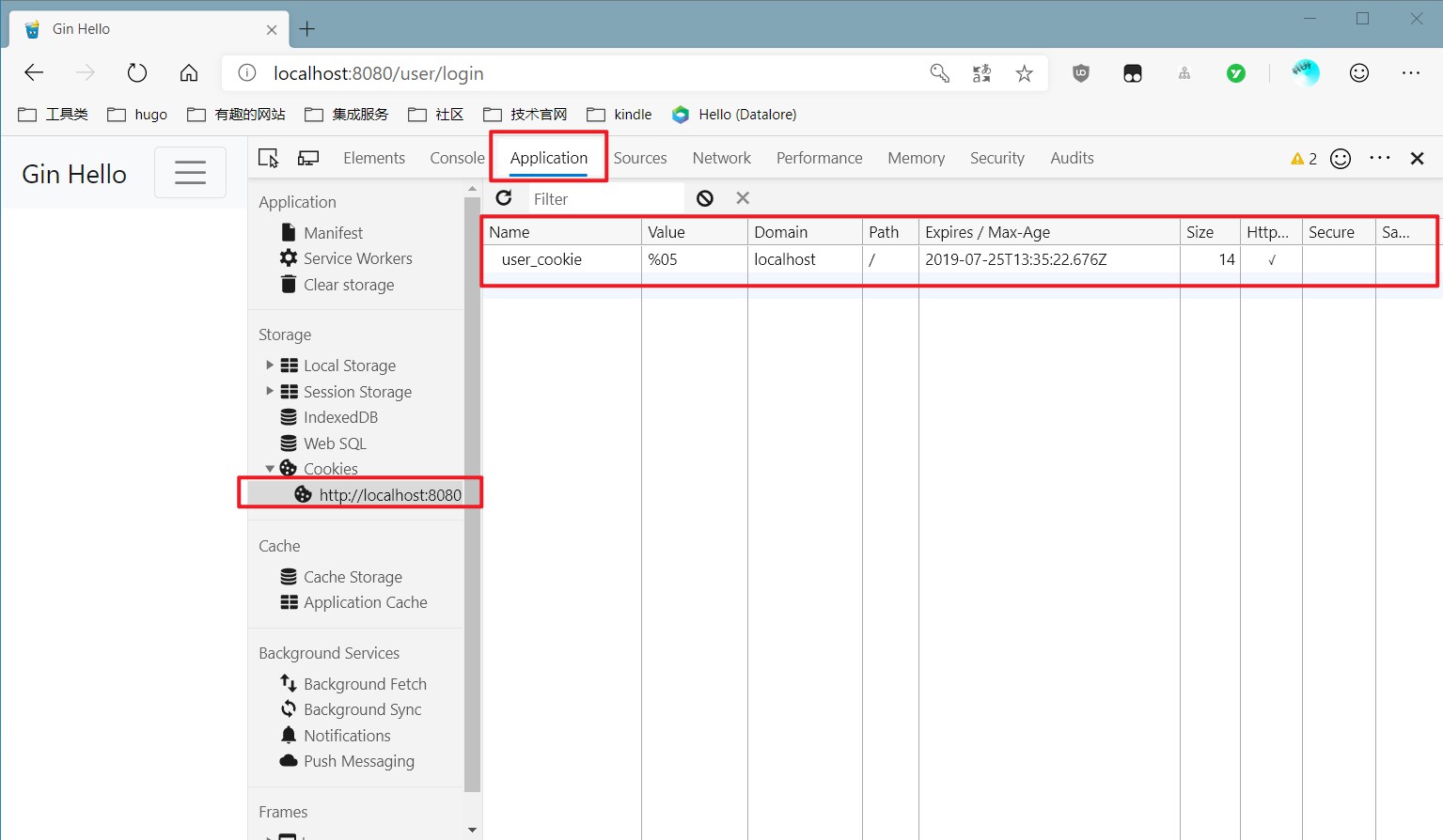Image resolution: width=1443 pixels, height=840 pixels.
Task: Open the Console tab
Action: pos(457,158)
